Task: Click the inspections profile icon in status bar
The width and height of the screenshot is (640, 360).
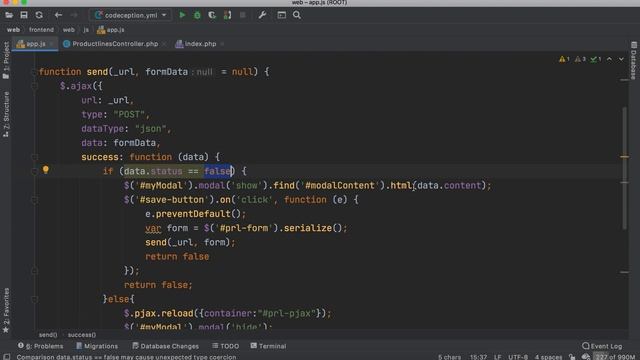Action: pyautogui.click(x=586, y=357)
